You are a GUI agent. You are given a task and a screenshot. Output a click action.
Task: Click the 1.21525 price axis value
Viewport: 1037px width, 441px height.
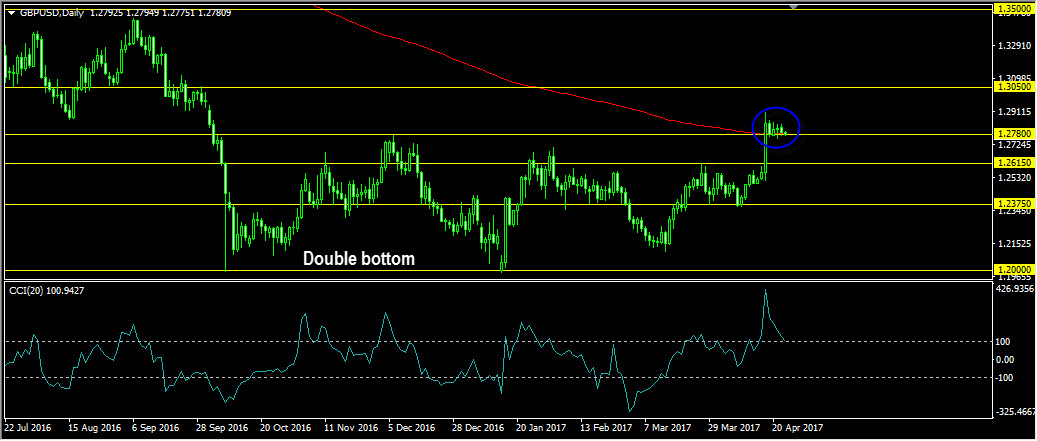point(1013,244)
